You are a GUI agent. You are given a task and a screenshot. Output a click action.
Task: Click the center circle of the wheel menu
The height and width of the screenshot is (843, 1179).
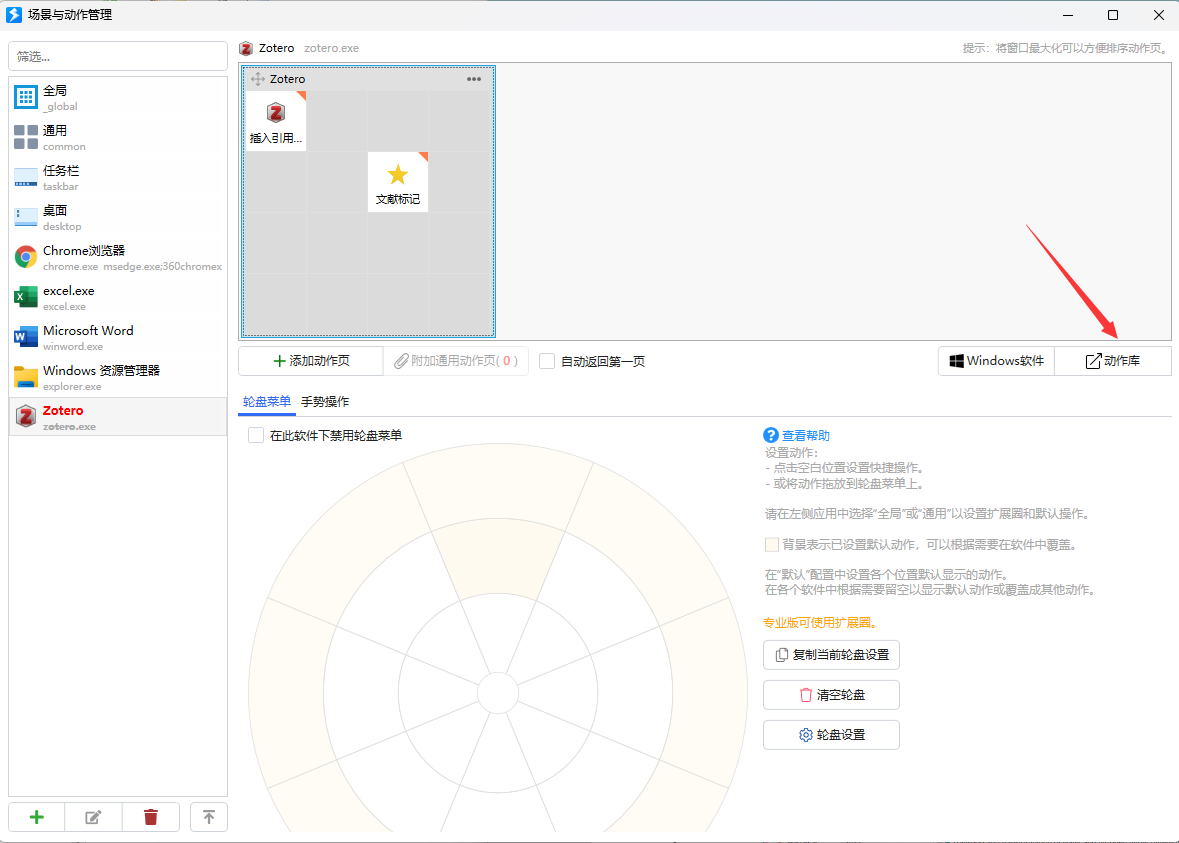click(x=498, y=693)
